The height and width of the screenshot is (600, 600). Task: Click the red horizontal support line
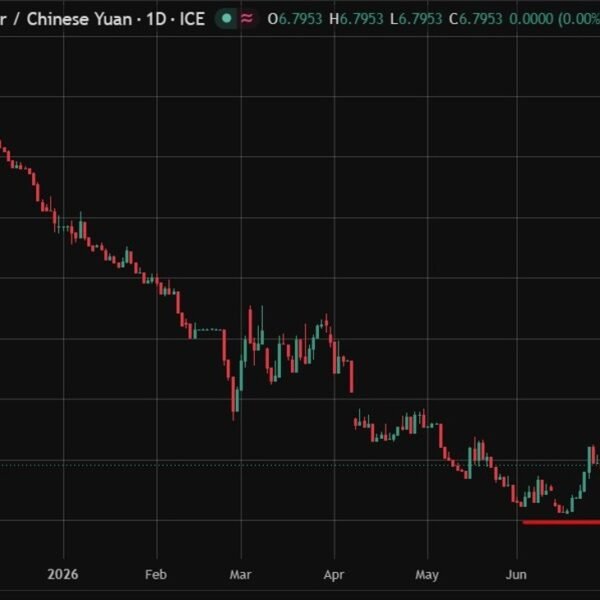tap(561, 522)
